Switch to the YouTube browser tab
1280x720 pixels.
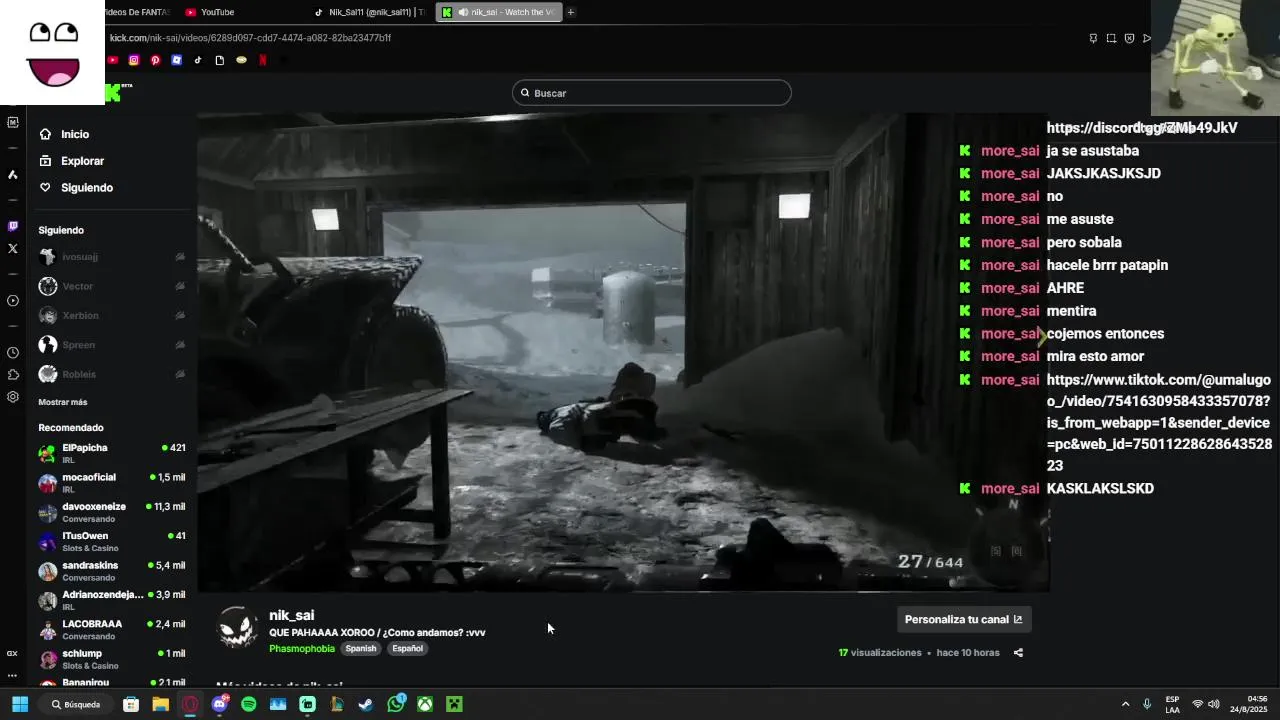(217, 12)
